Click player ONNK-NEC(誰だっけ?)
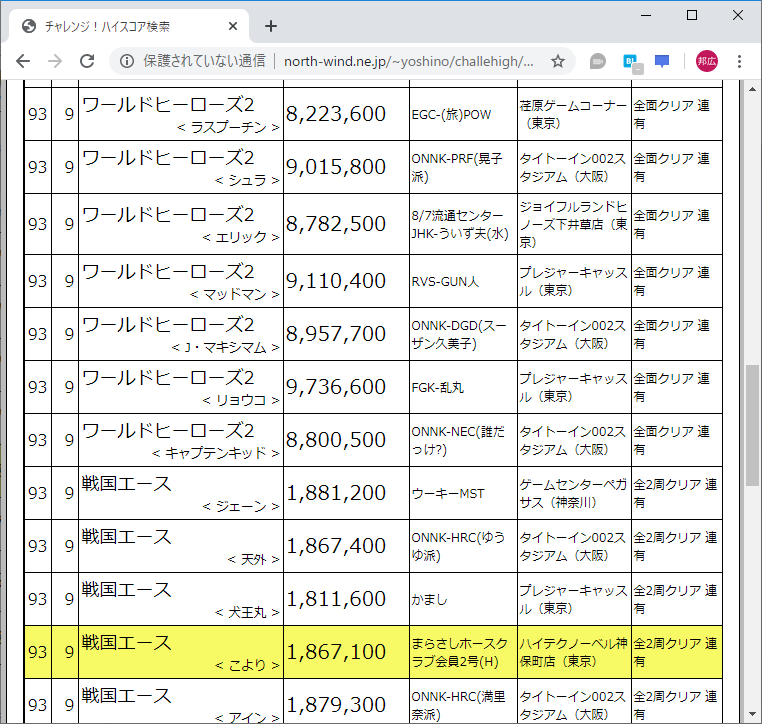 coord(458,440)
